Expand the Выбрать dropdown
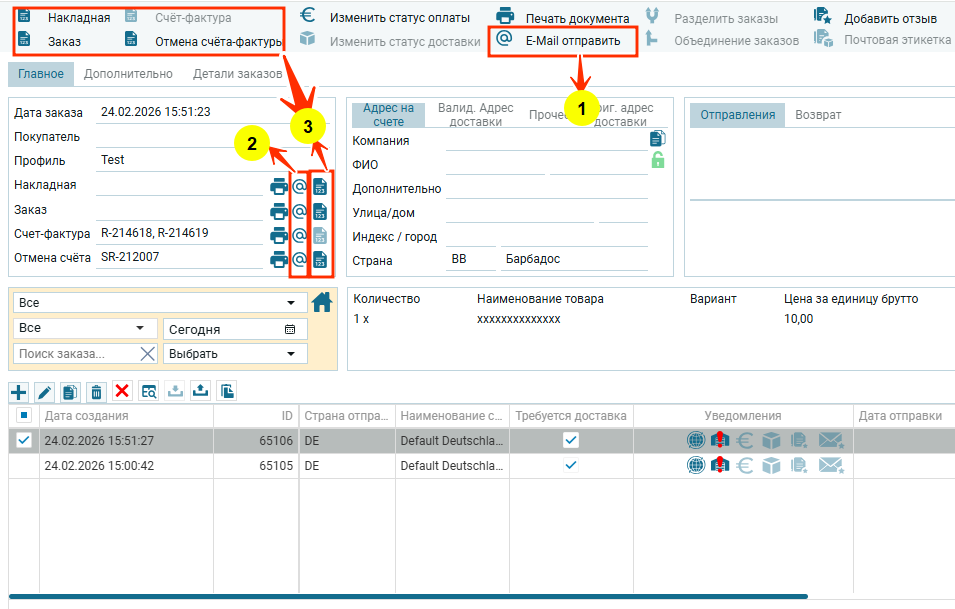The width and height of the screenshot is (955, 609). tap(235, 353)
